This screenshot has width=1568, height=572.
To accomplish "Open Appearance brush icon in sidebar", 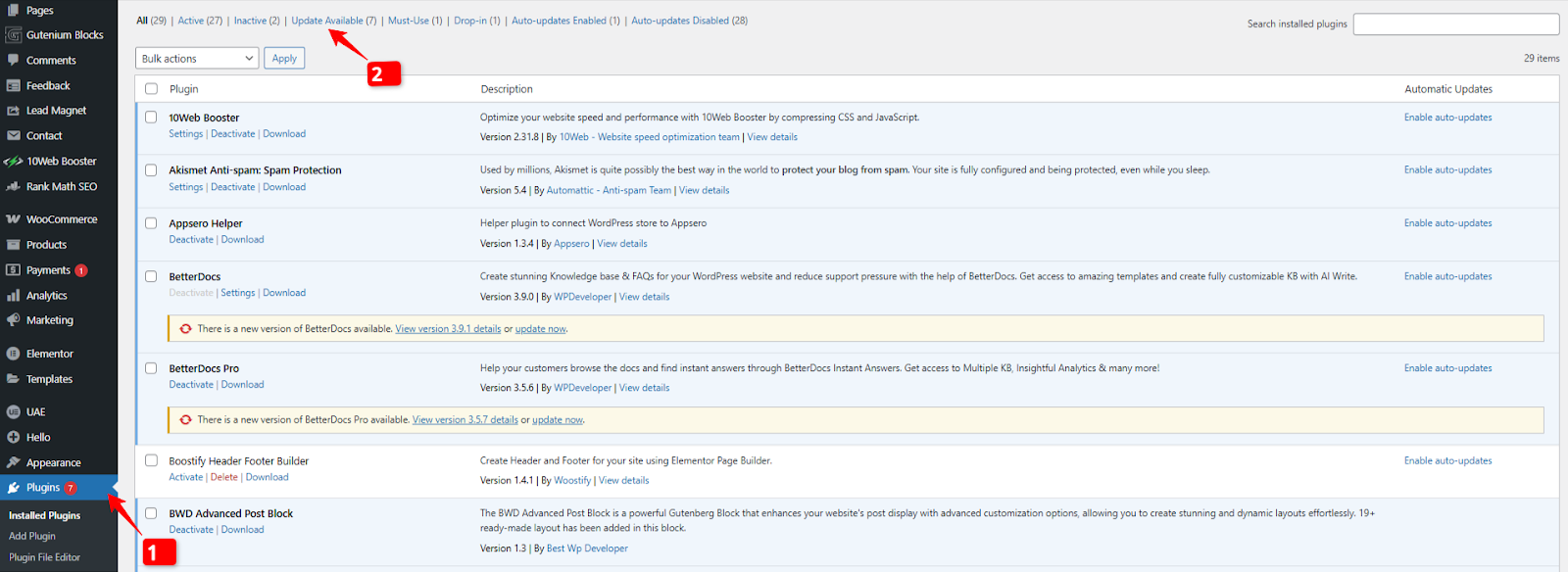I will point(14,462).
